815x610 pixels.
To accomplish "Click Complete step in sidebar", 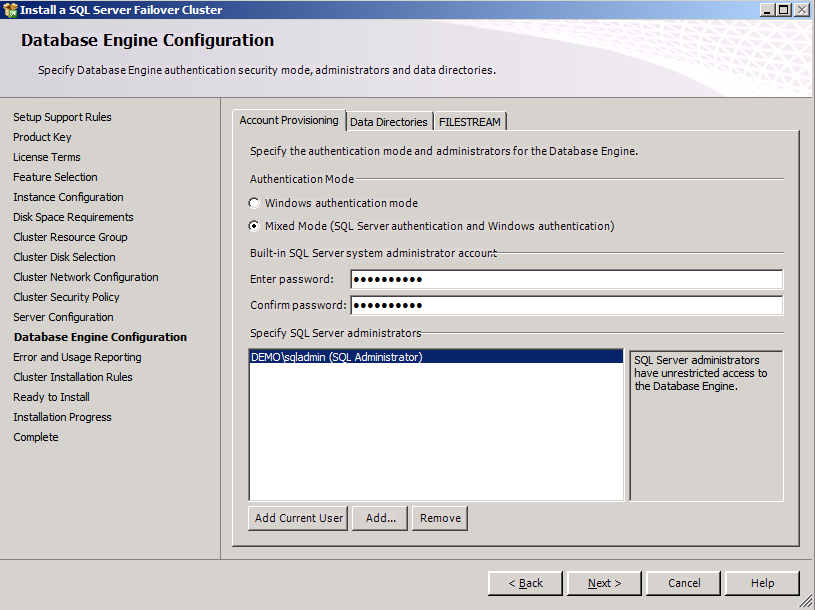I will click(36, 437).
